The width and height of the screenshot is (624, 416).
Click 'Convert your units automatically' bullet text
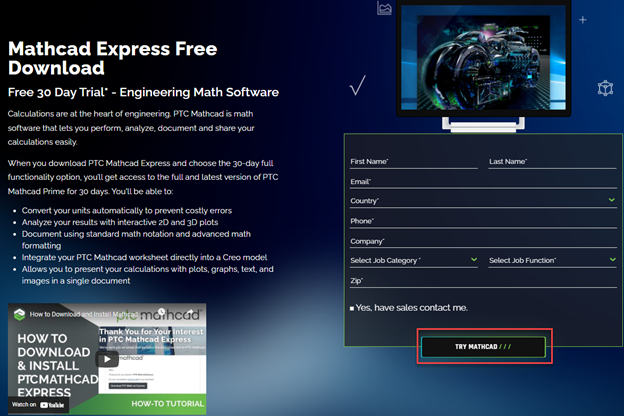click(x=127, y=211)
